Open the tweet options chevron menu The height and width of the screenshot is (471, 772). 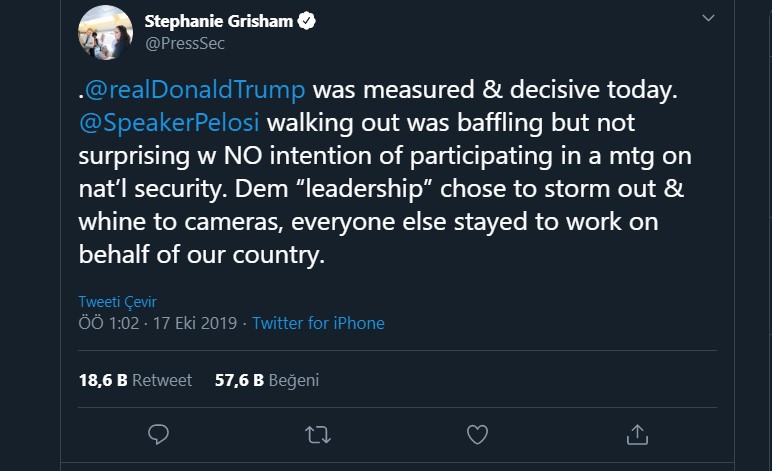point(708,19)
